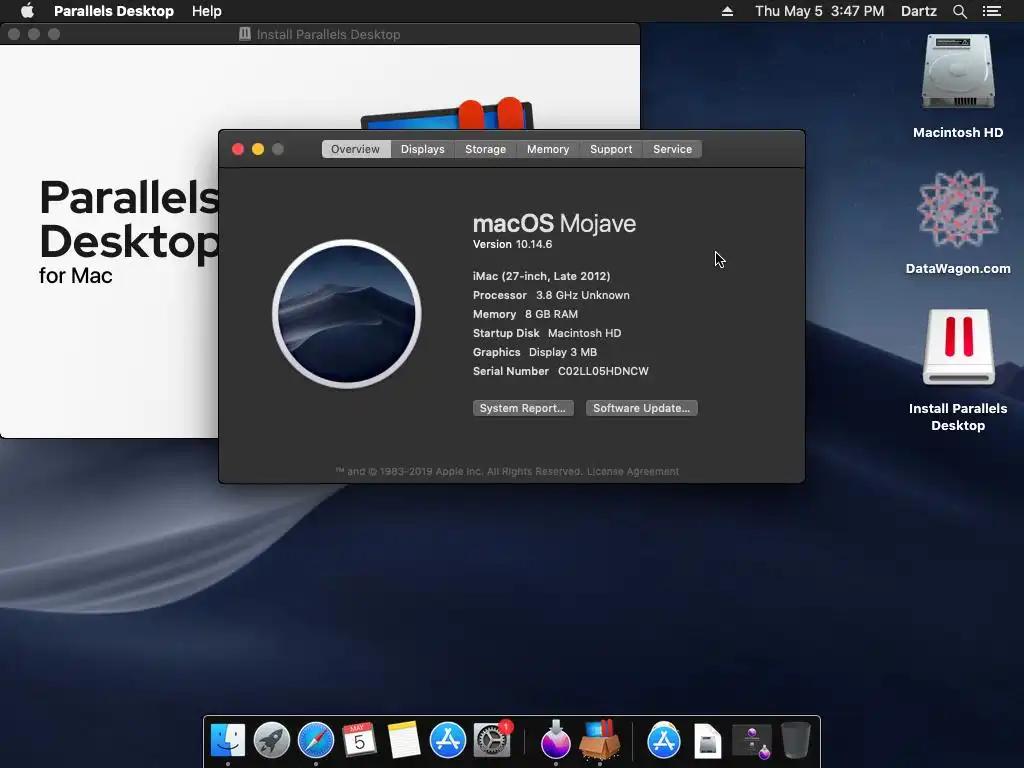Open Calendar icon showing May 5
Screen dimensions: 1024x768
(359, 741)
